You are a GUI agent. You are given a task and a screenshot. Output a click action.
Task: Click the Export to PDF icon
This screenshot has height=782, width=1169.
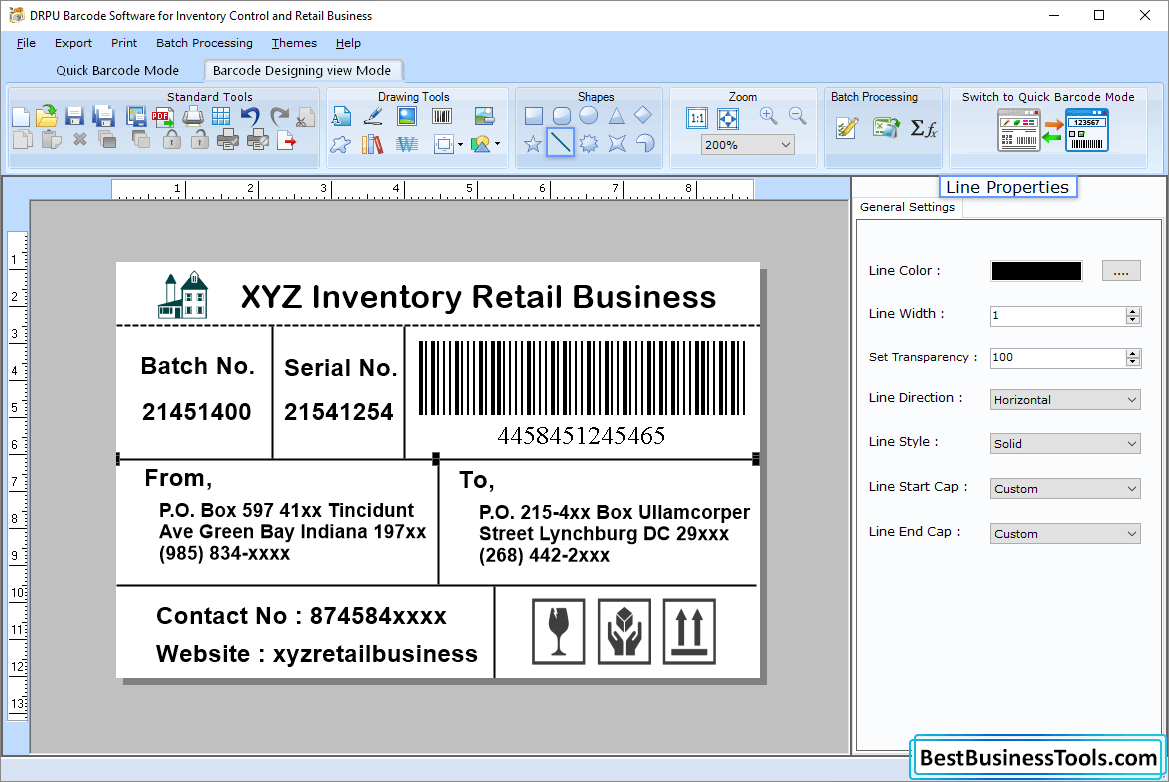(163, 116)
